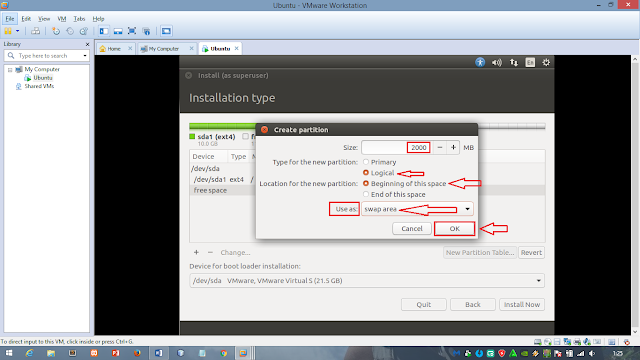Open Firefox from the taskbar
Viewport: 640px width, 360px height.
pyautogui.click(x=137, y=353)
